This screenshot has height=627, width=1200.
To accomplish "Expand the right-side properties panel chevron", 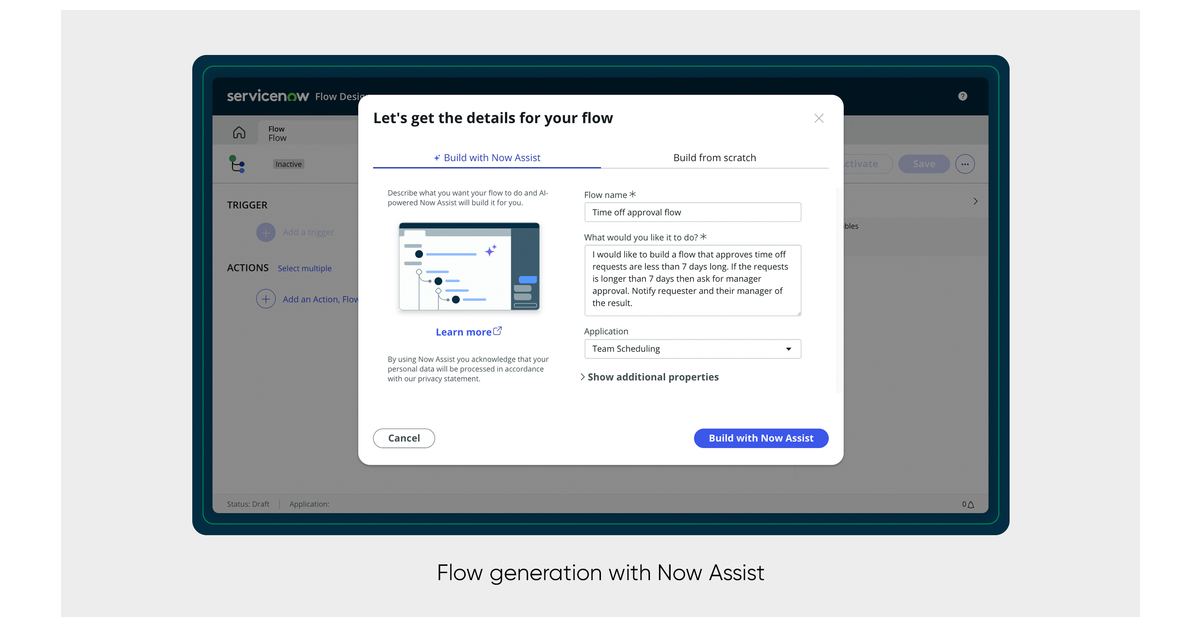I will 975,200.
